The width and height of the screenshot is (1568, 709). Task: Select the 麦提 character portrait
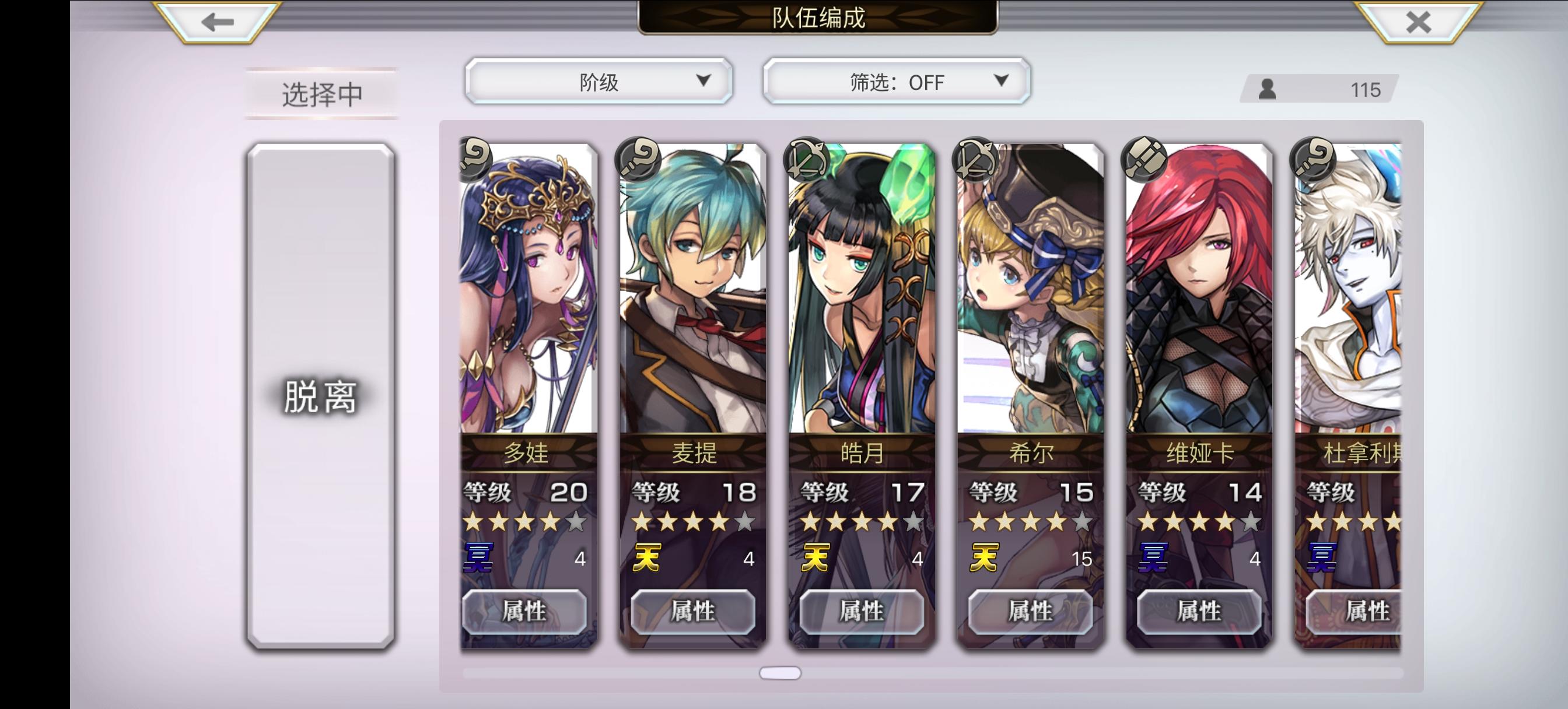tap(692, 289)
